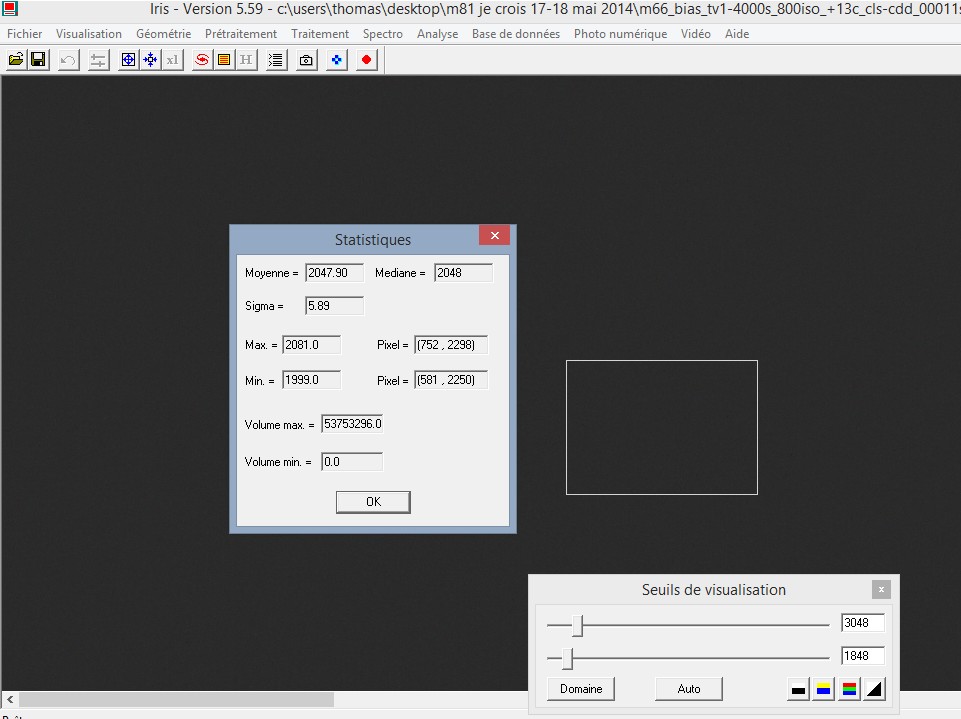Select the red green blue palette icon
This screenshot has width=961, height=719.
pyautogui.click(x=849, y=690)
